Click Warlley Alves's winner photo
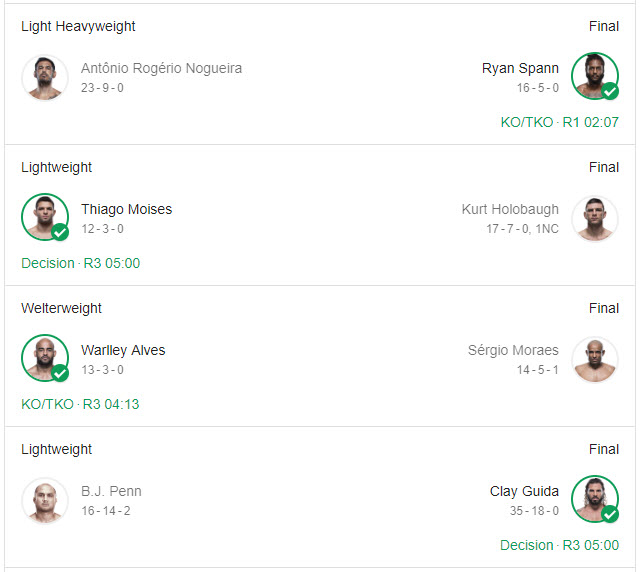The height and width of the screenshot is (572, 644). pos(45,359)
